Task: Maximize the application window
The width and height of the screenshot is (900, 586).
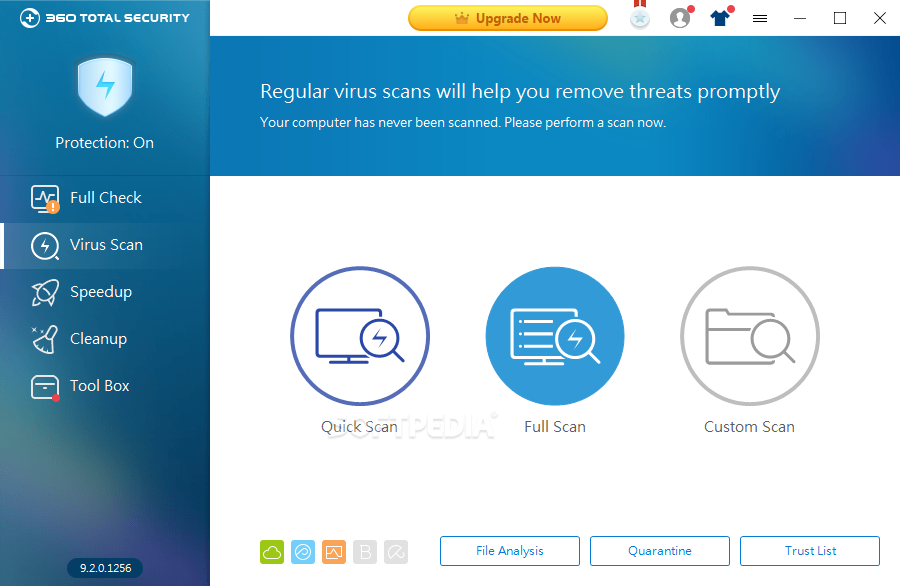Action: (840, 18)
